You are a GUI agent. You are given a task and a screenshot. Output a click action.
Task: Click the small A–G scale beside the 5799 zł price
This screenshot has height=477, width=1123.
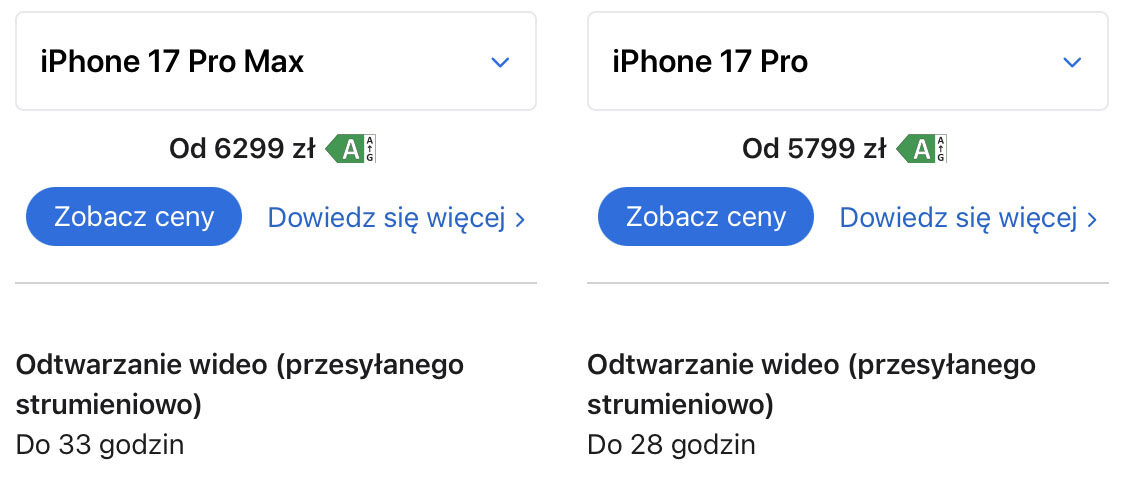click(941, 149)
